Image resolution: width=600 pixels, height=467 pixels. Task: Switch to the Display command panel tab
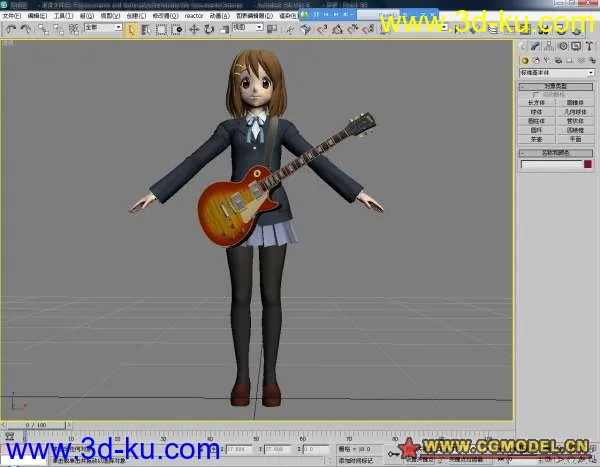(576, 47)
